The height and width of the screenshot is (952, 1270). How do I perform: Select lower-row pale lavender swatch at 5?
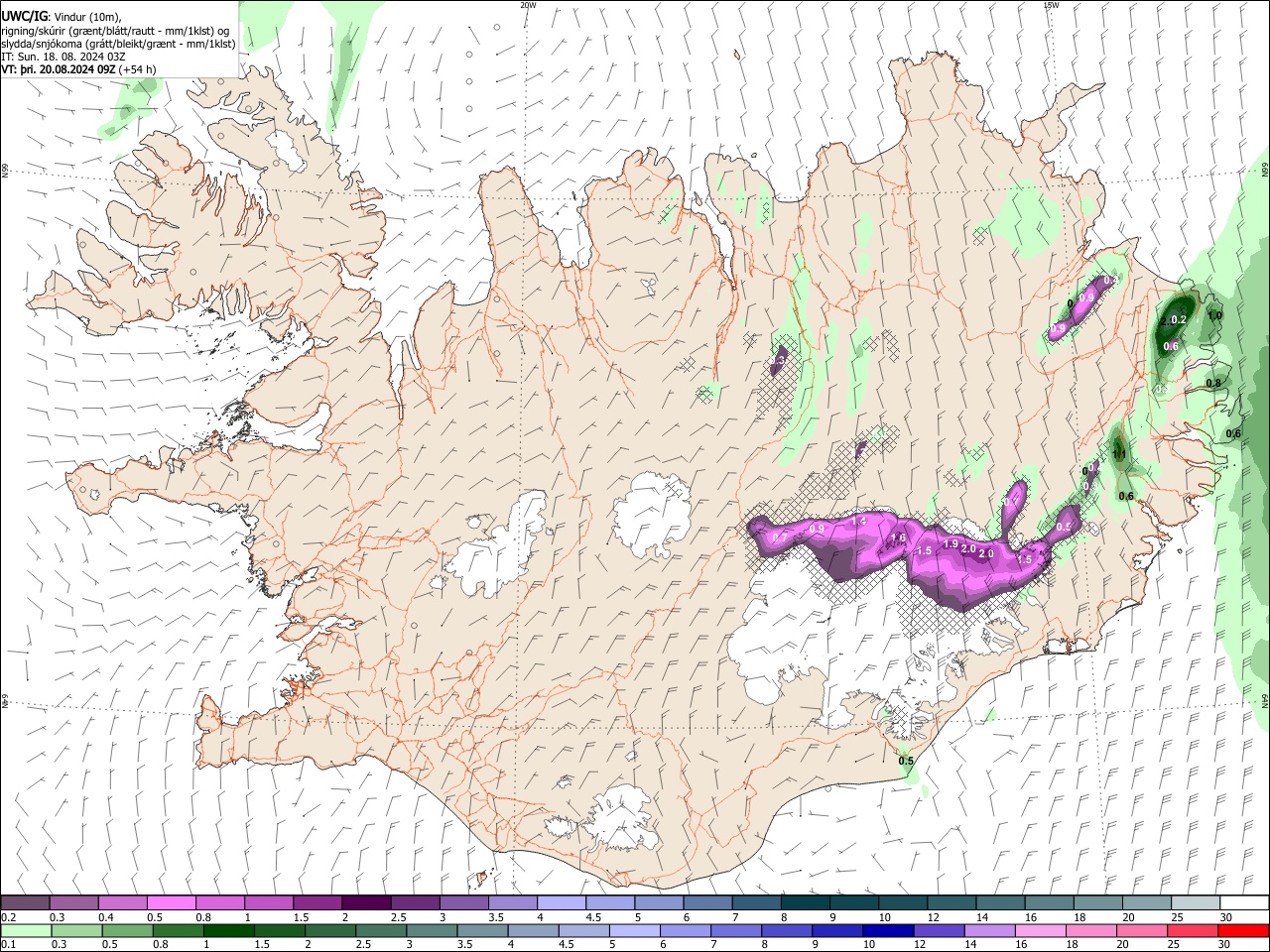click(635, 930)
